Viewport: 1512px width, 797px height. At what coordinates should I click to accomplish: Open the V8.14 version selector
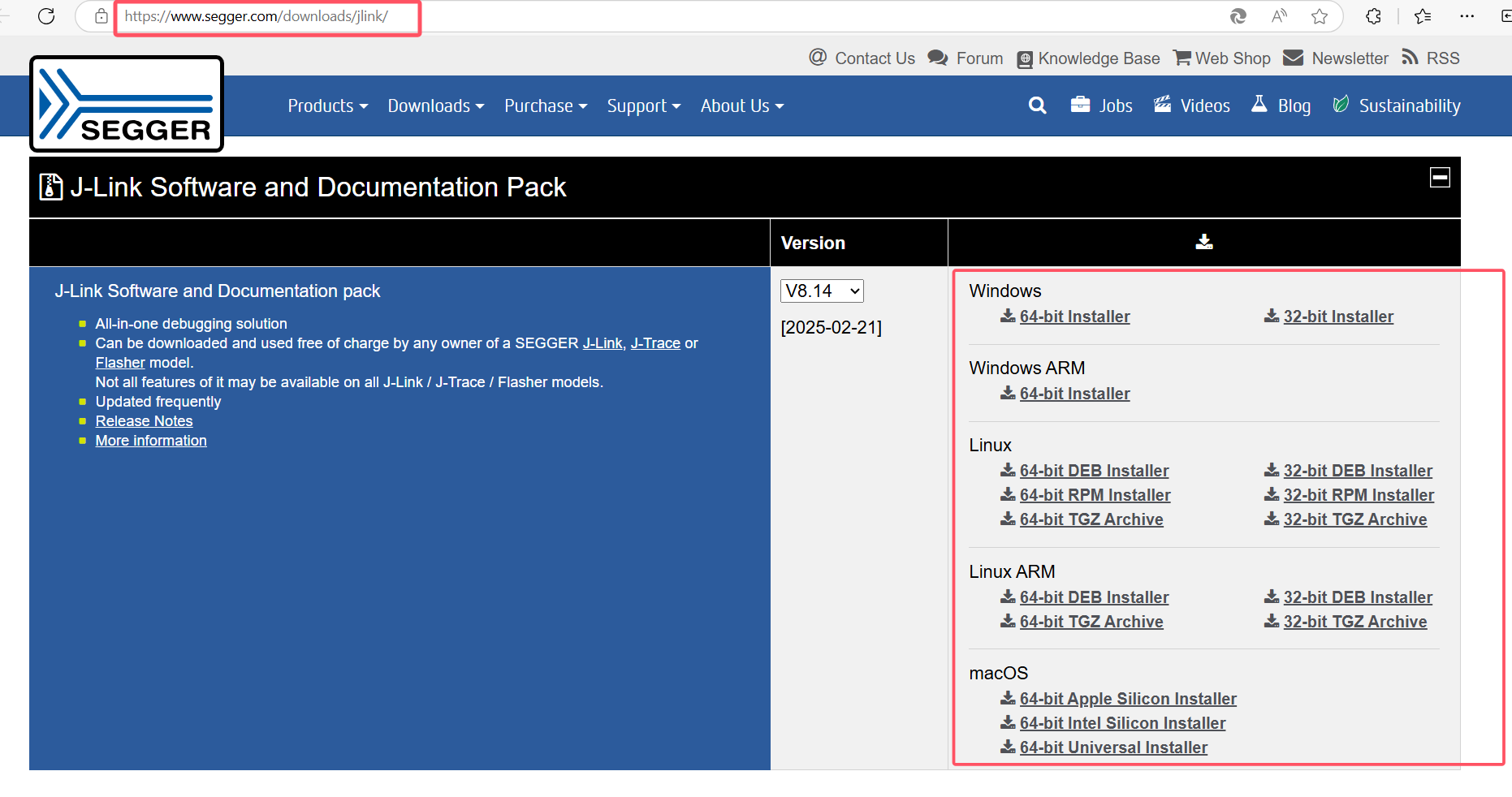pos(822,291)
